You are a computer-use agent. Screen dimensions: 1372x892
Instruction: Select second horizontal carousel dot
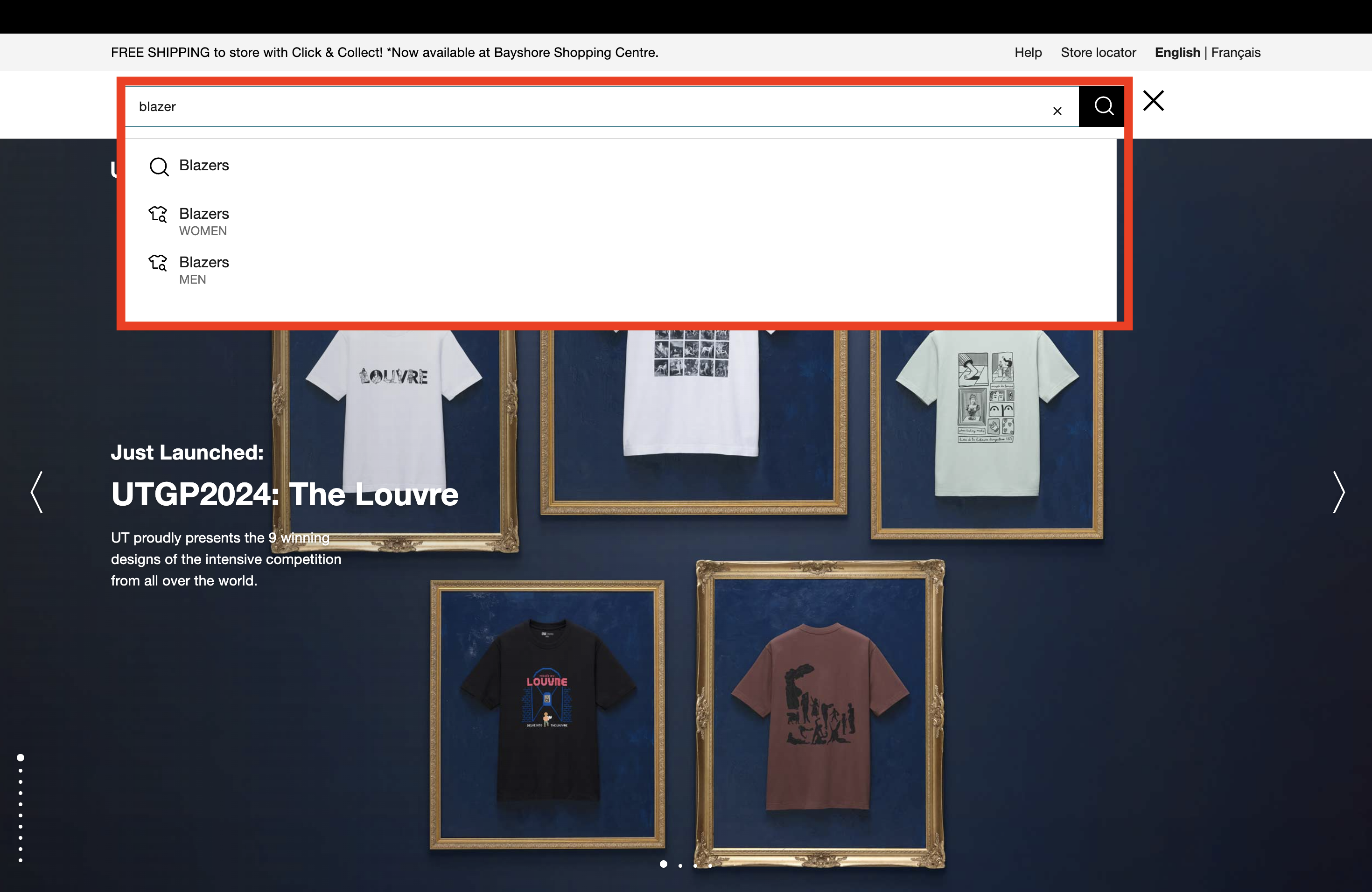coord(680,865)
